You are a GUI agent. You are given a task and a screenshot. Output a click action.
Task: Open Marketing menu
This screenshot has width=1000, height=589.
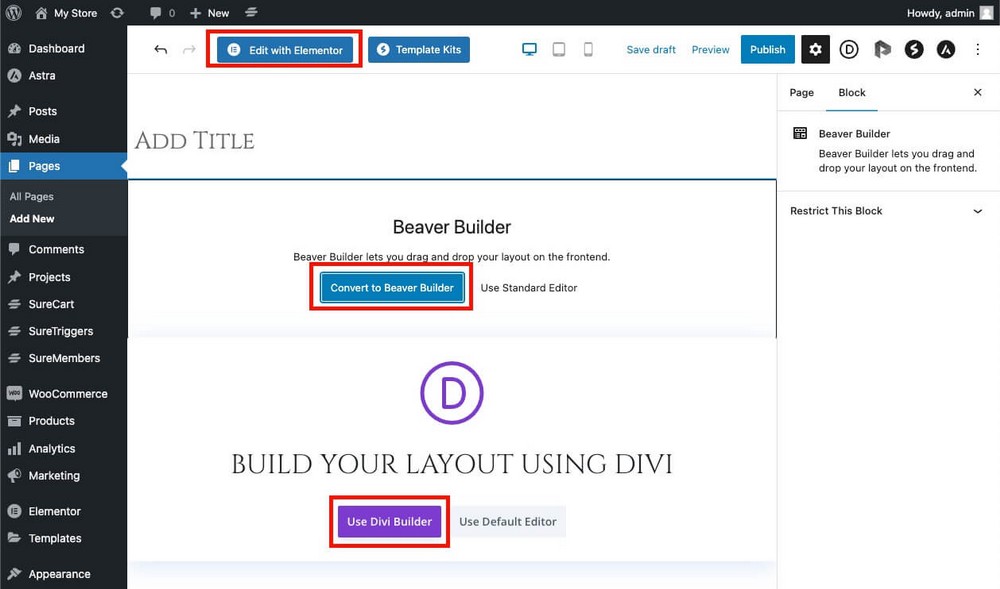click(x=64, y=476)
